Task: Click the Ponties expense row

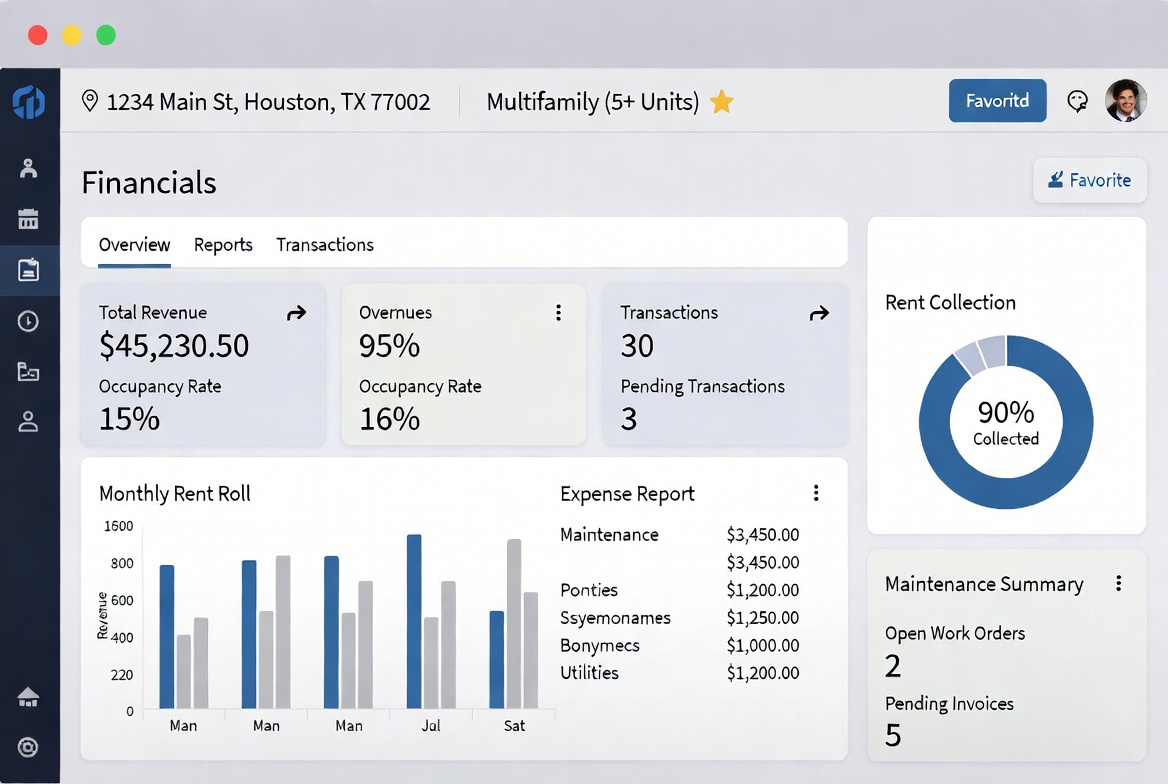Action: [x=679, y=589]
